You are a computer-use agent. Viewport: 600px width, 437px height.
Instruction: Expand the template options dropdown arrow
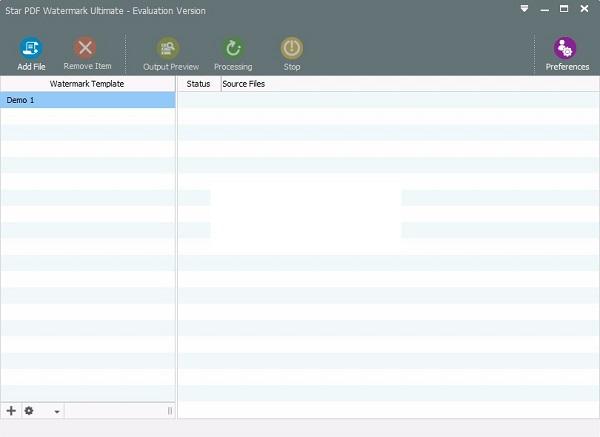(57, 412)
